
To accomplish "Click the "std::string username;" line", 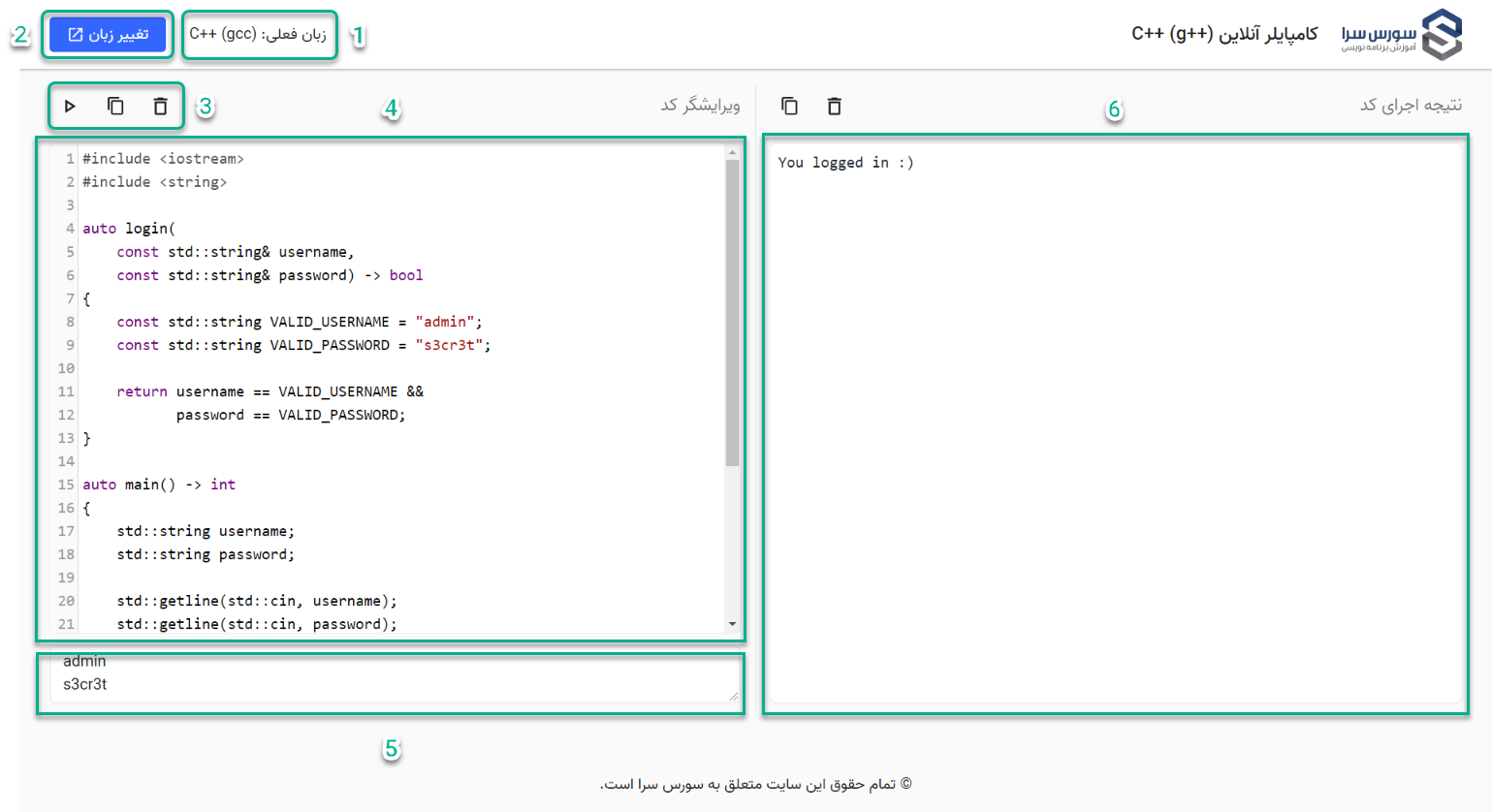I will [206, 531].
